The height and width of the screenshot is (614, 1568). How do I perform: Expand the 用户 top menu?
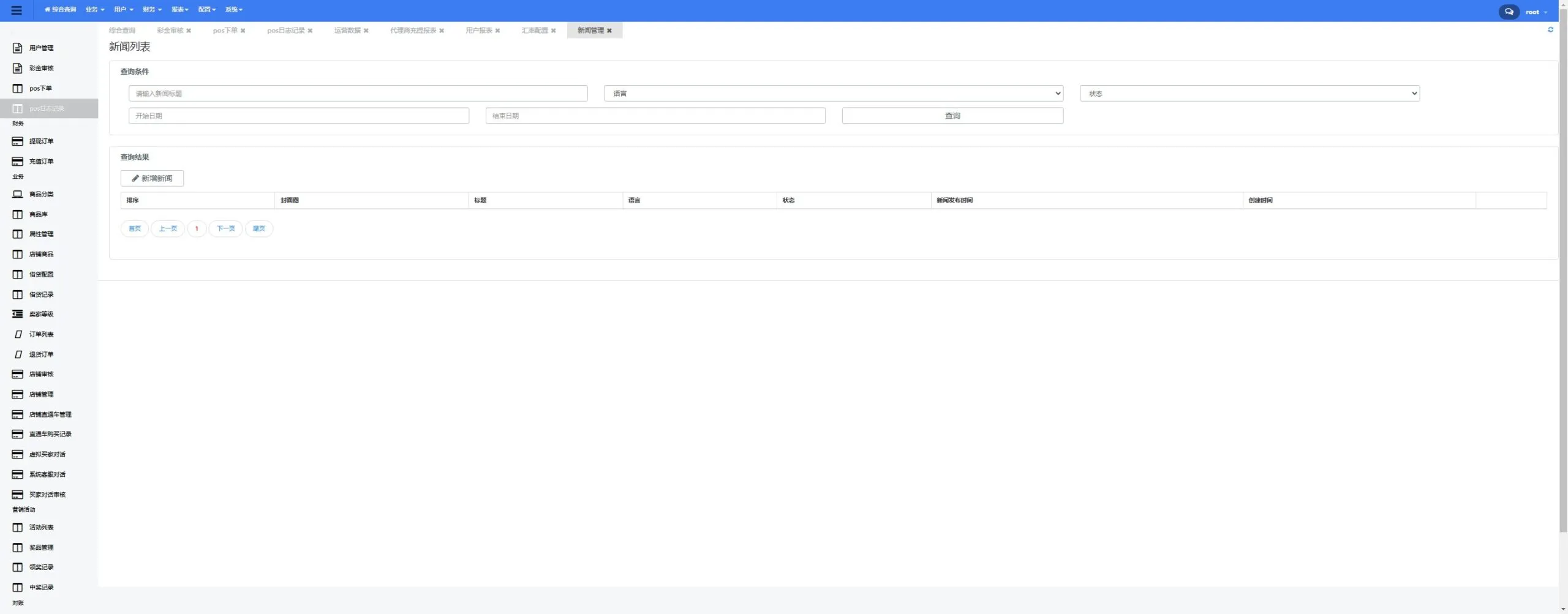coord(124,10)
